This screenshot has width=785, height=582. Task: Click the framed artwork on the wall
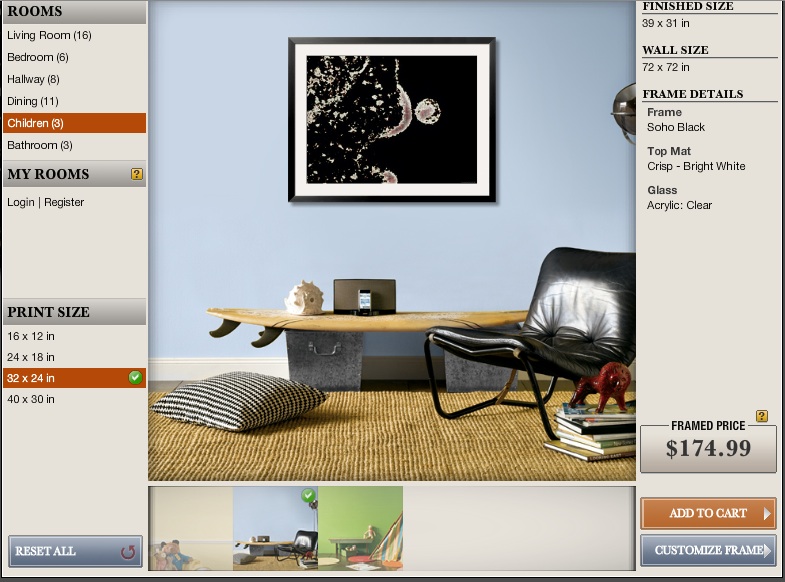point(392,120)
